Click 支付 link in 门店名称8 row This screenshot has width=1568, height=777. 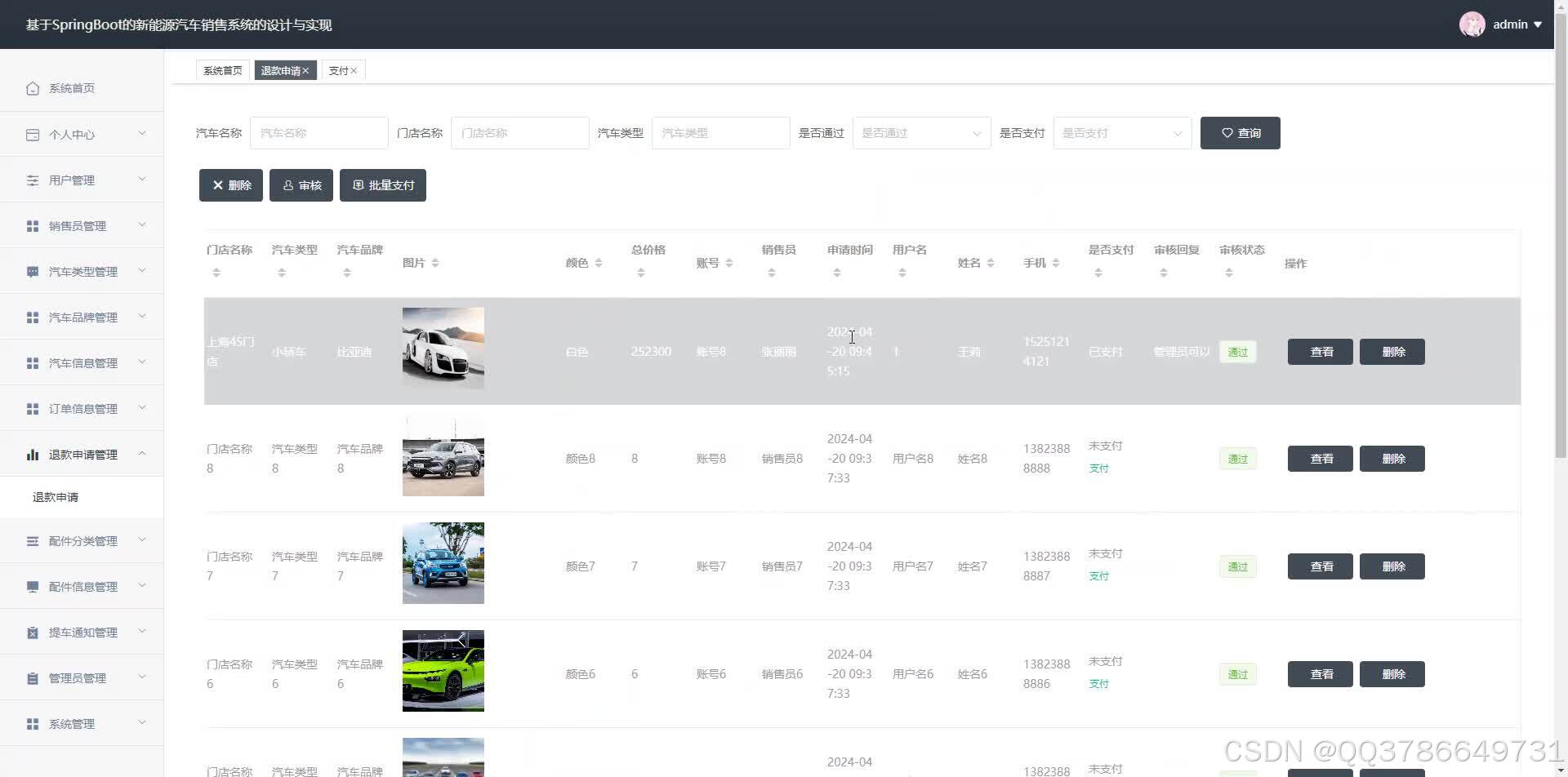click(1099, 468)
